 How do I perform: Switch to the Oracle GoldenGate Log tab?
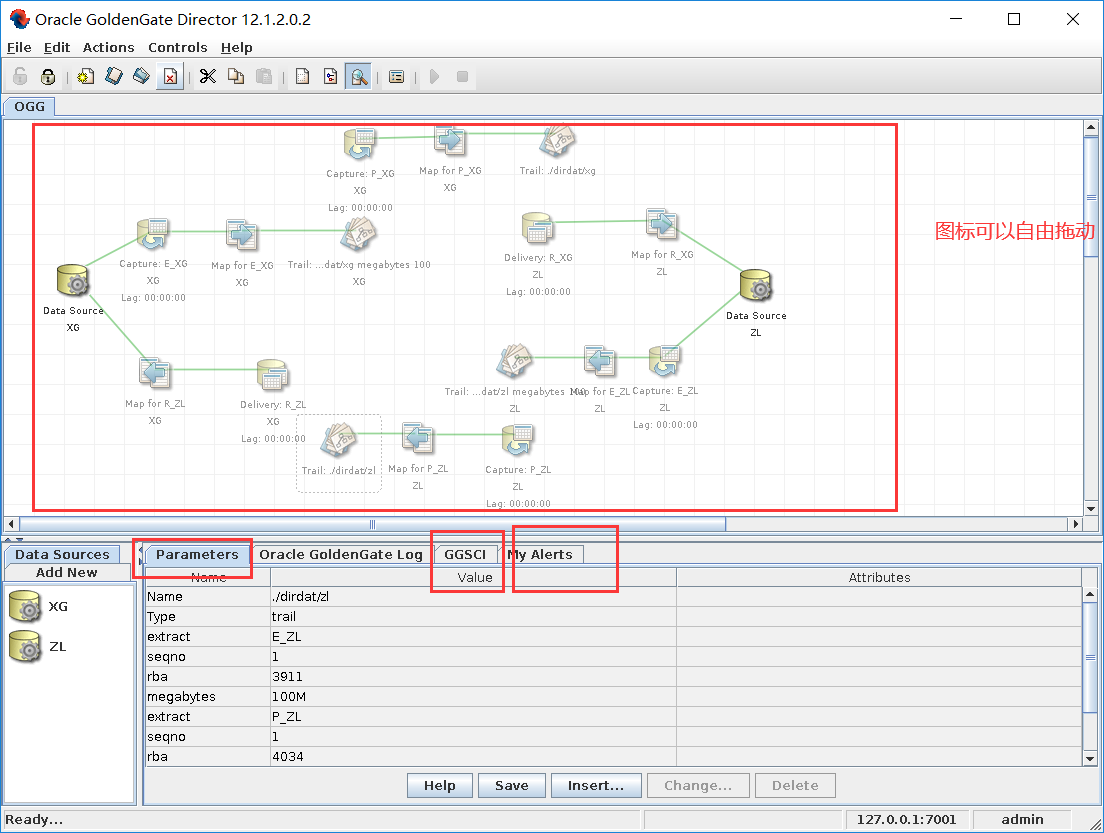341,554
